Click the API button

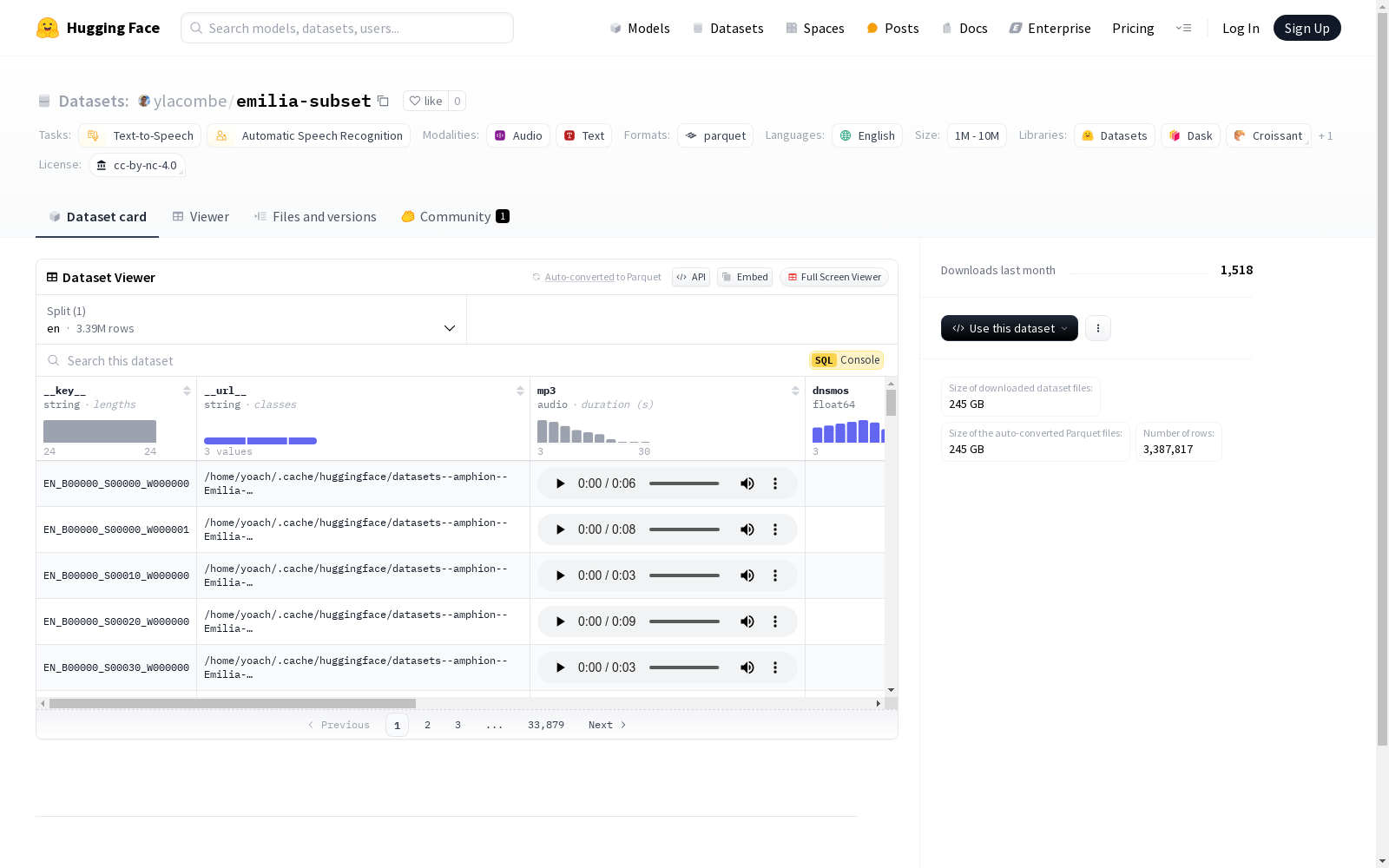(x=691, y=277)
